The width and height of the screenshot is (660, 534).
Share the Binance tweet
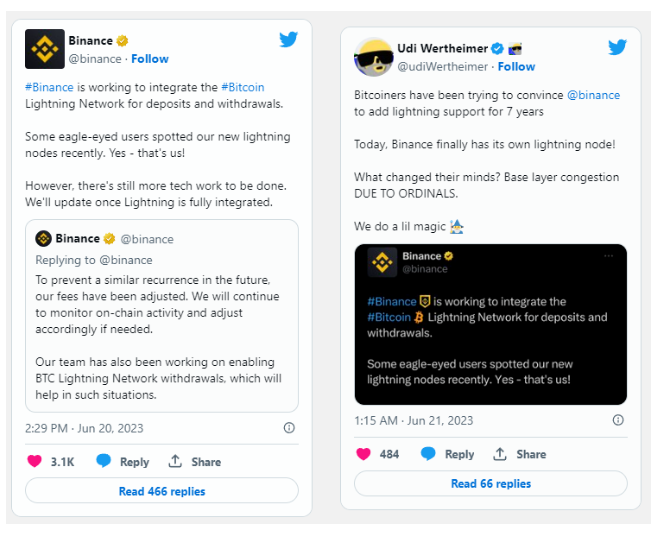pos(195,462)
